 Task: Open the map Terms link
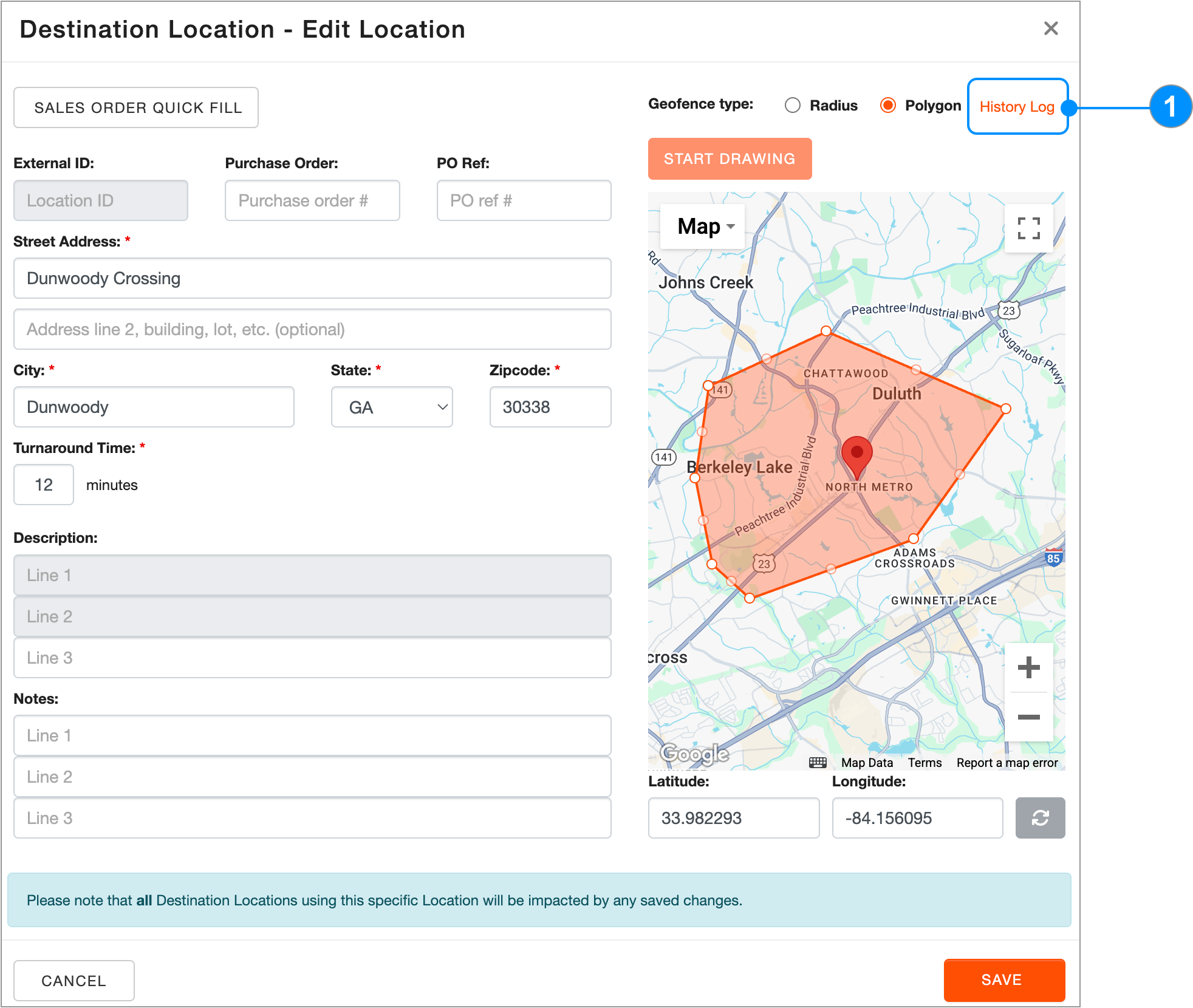coord(925,763)
